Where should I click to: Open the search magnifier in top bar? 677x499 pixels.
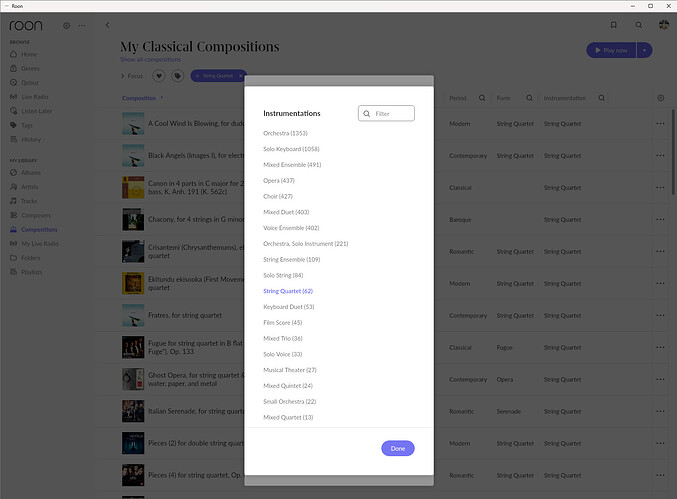639,25
